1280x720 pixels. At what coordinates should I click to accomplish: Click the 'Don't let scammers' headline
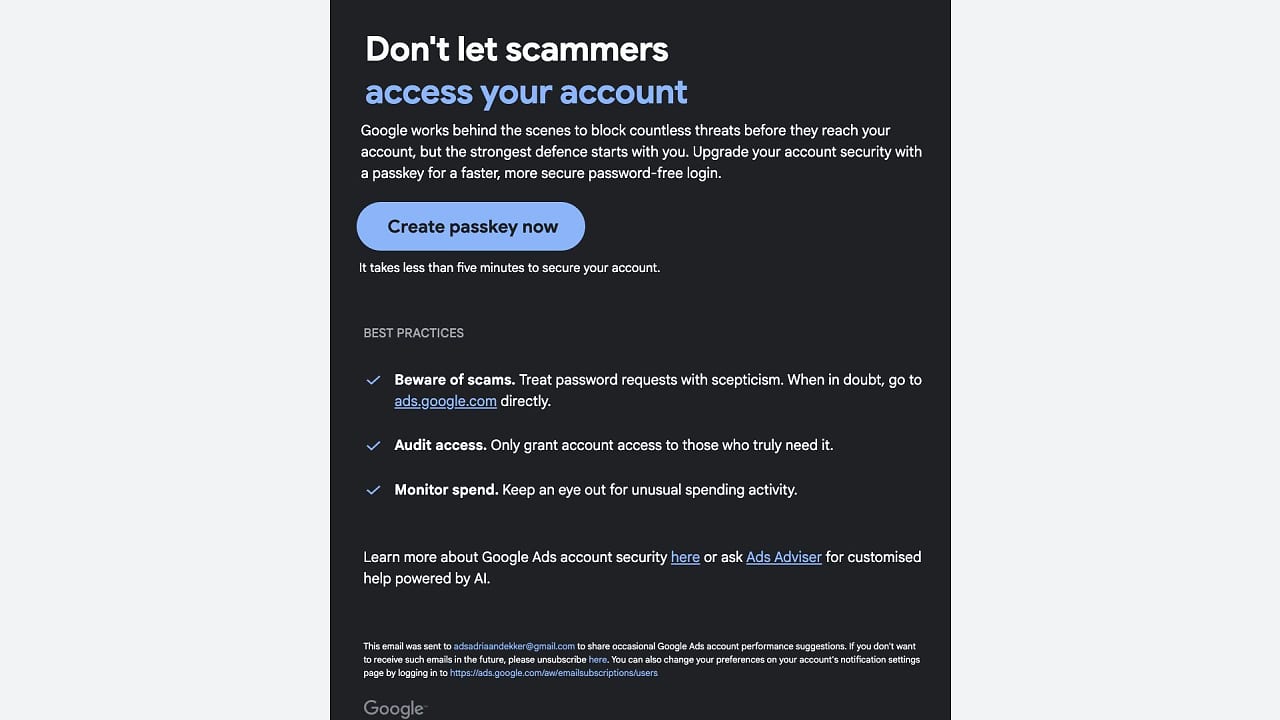click(x=516, y=49)
